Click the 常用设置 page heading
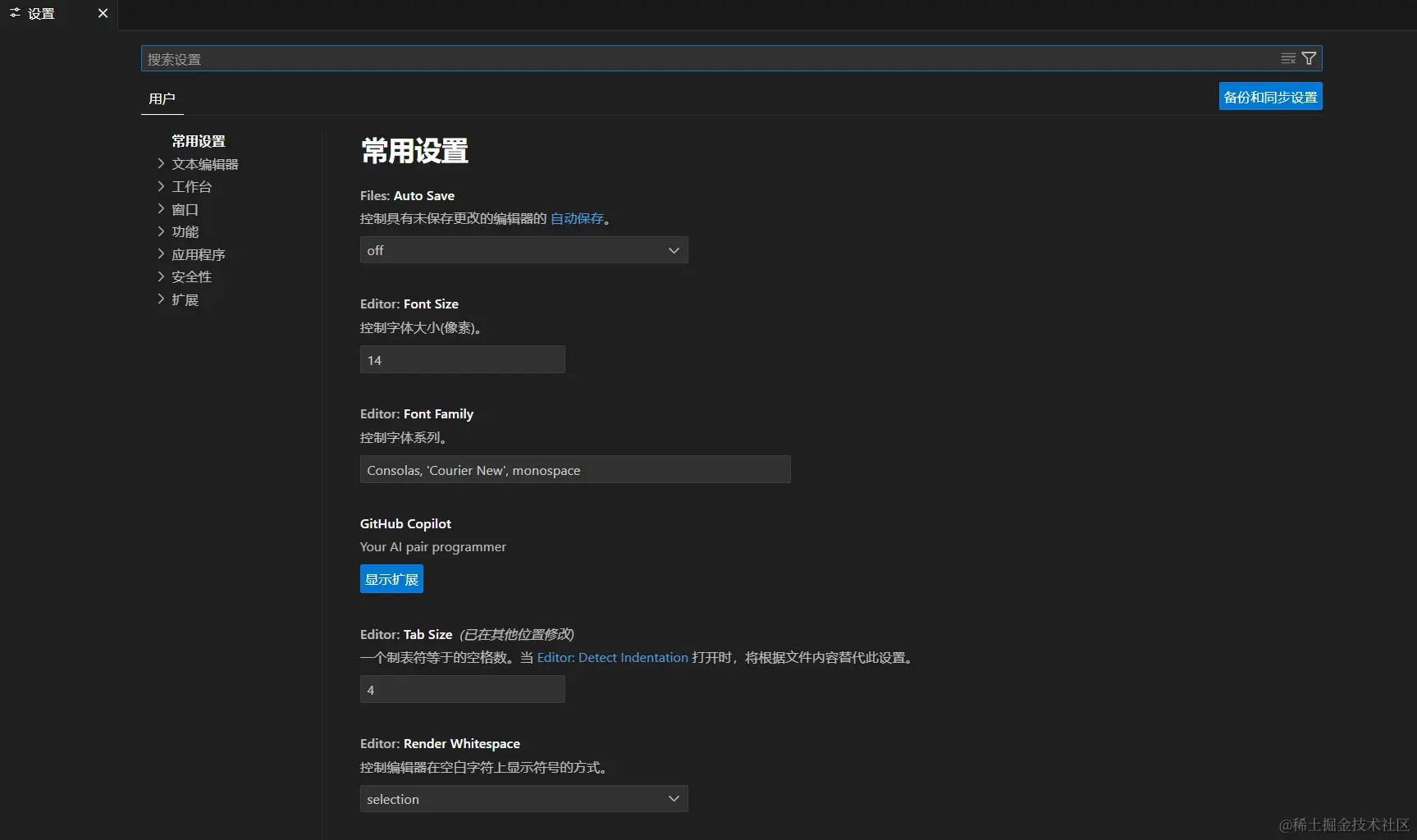The height and width of the screenshot is (840, 1417). 415,151
